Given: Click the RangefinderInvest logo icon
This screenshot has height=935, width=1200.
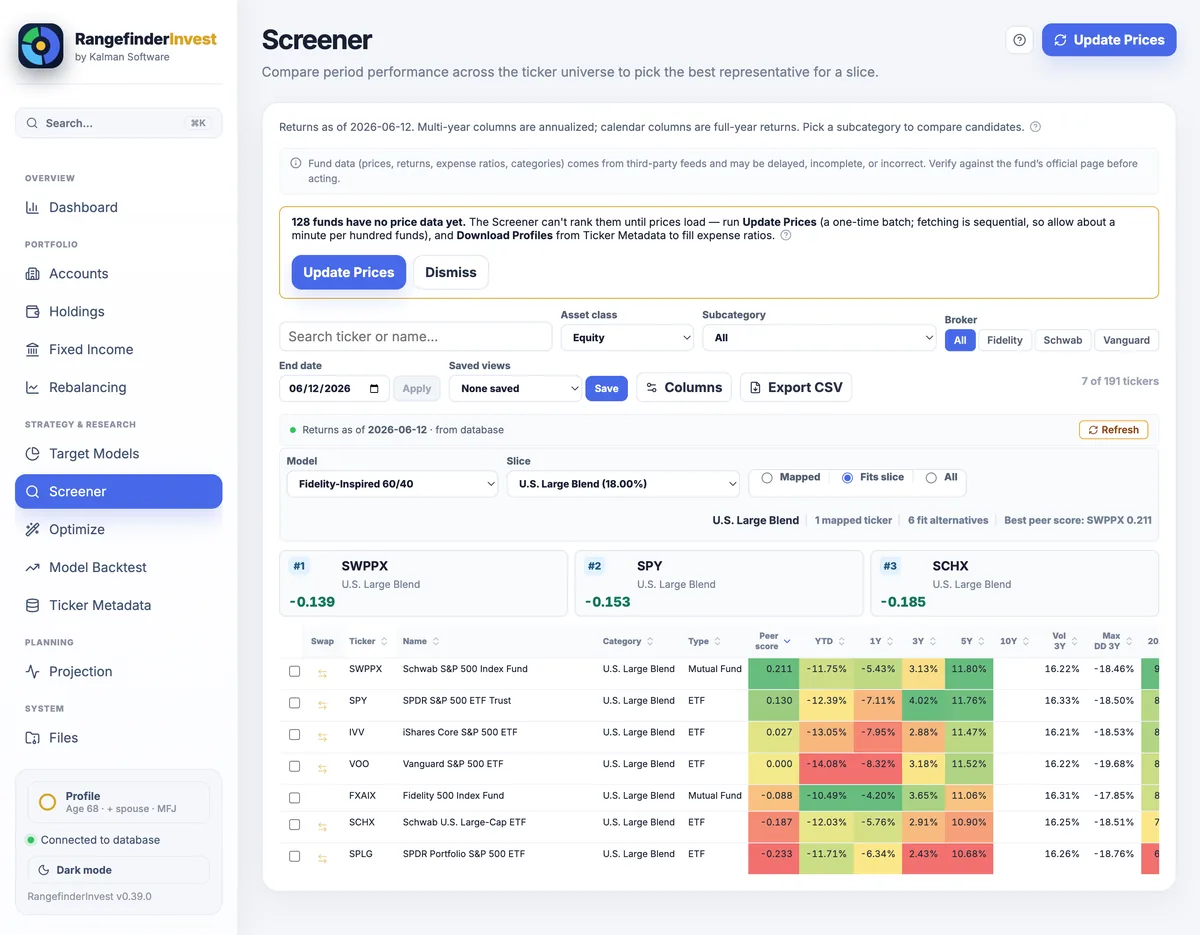Looking at the screenshot, I should [41, 46].
